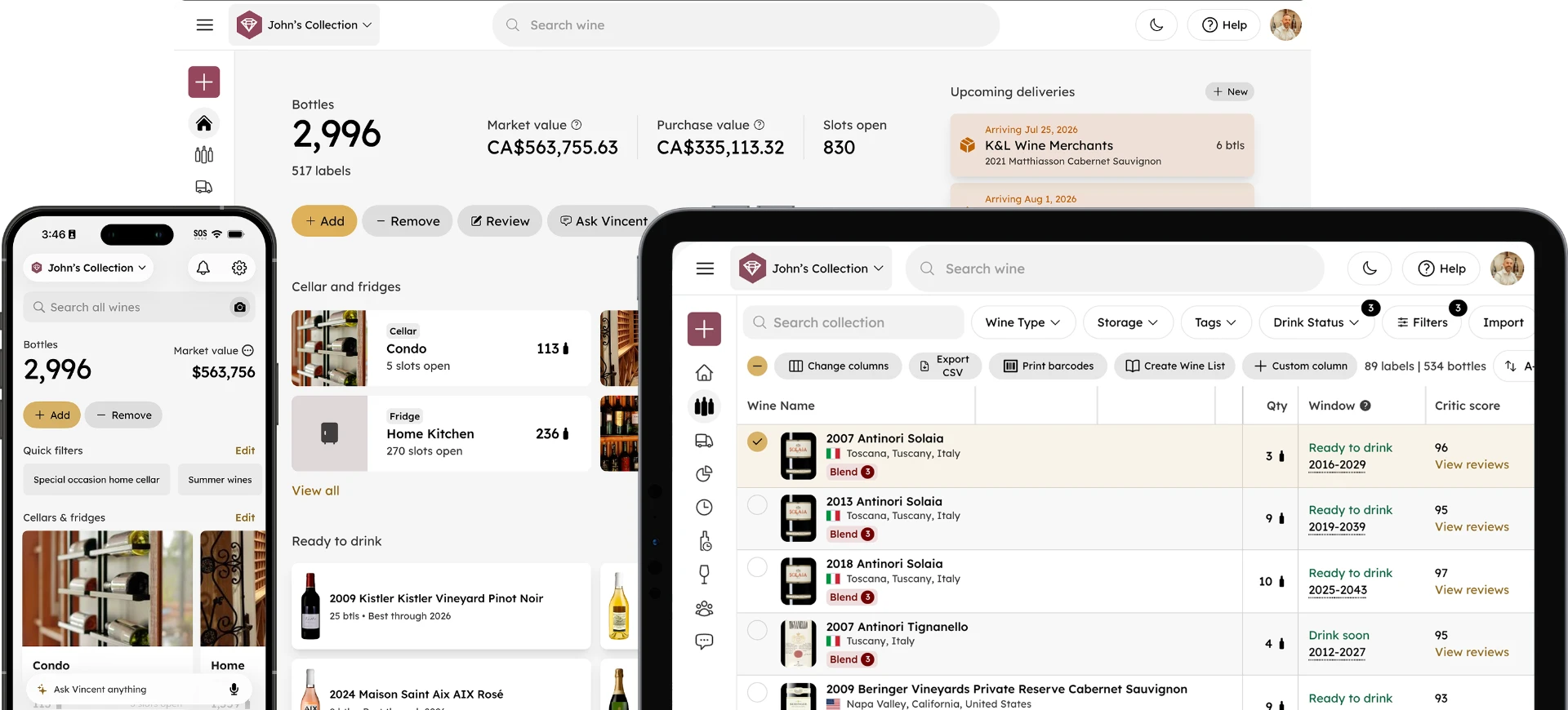Click Edit next to Cellars & fridges on phone
The image size is (1568, 710).
[245, 517]
